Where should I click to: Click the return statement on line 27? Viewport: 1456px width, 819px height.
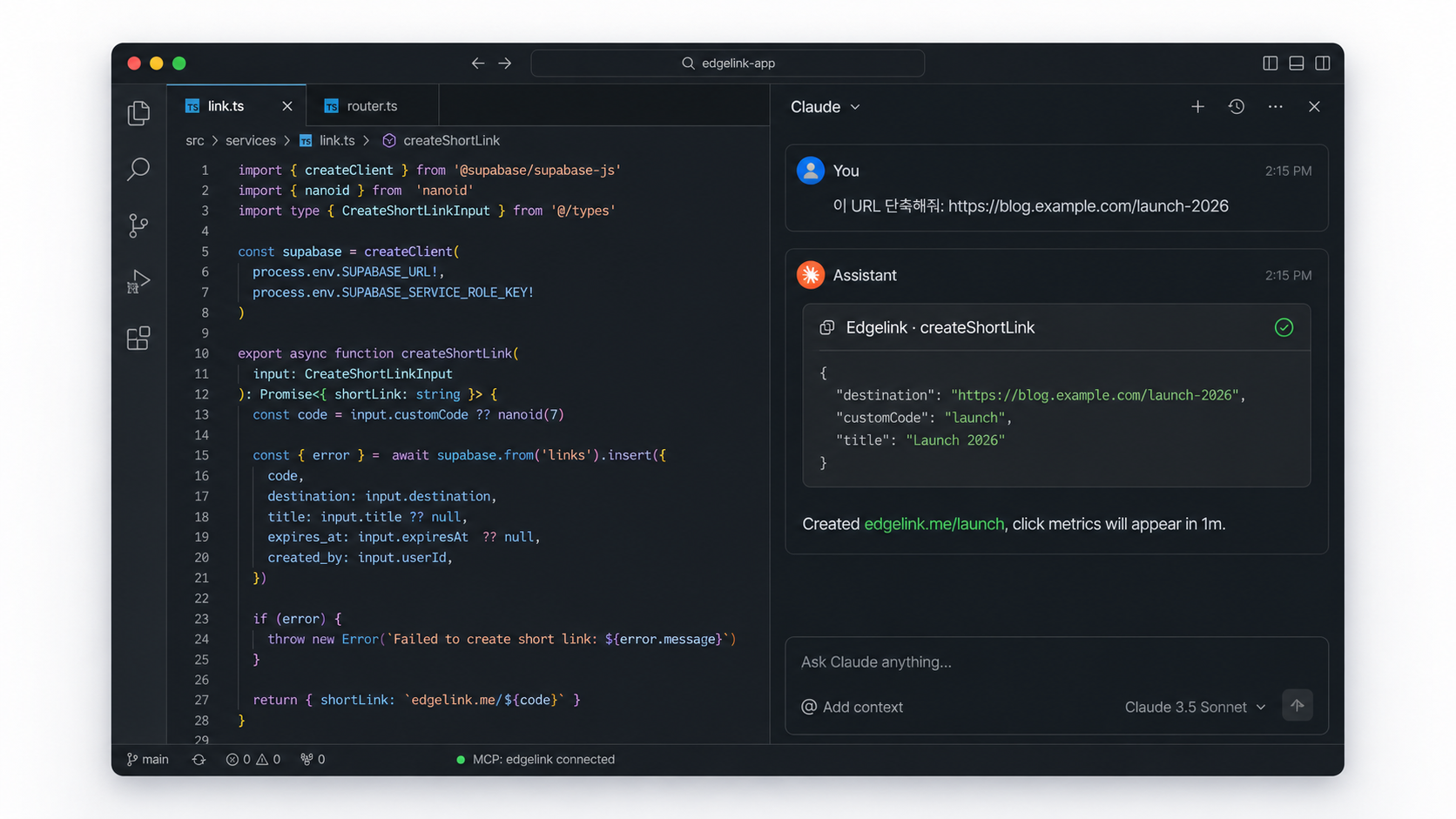416,700
